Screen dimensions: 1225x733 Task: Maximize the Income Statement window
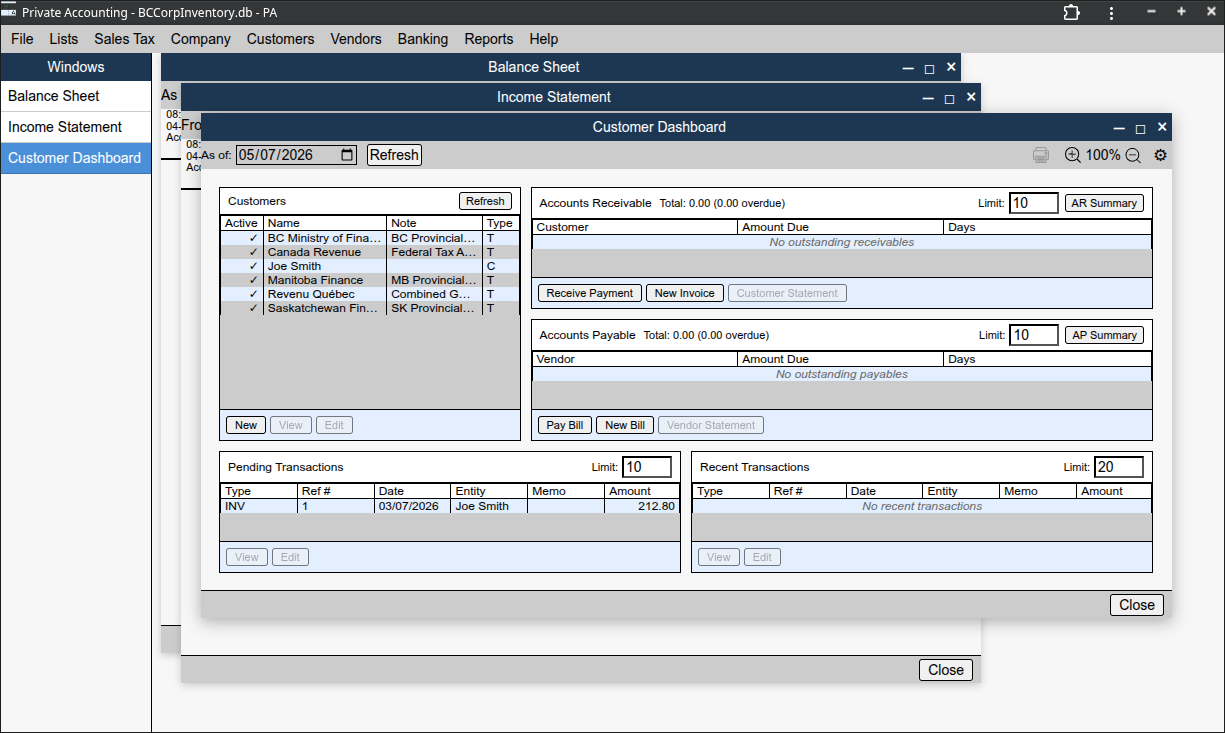[950, 98]
